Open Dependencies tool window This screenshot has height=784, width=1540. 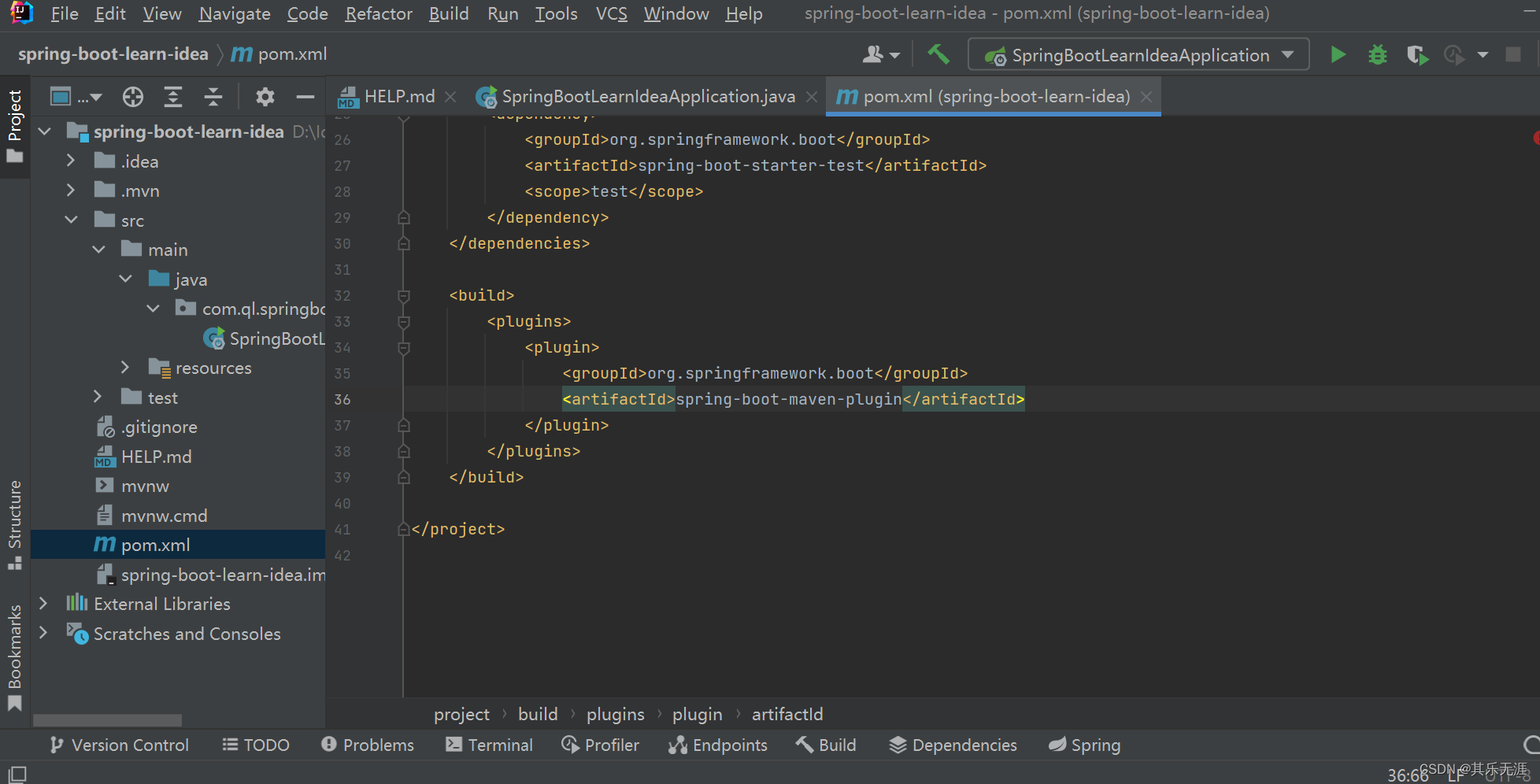(x=953, y=745)
